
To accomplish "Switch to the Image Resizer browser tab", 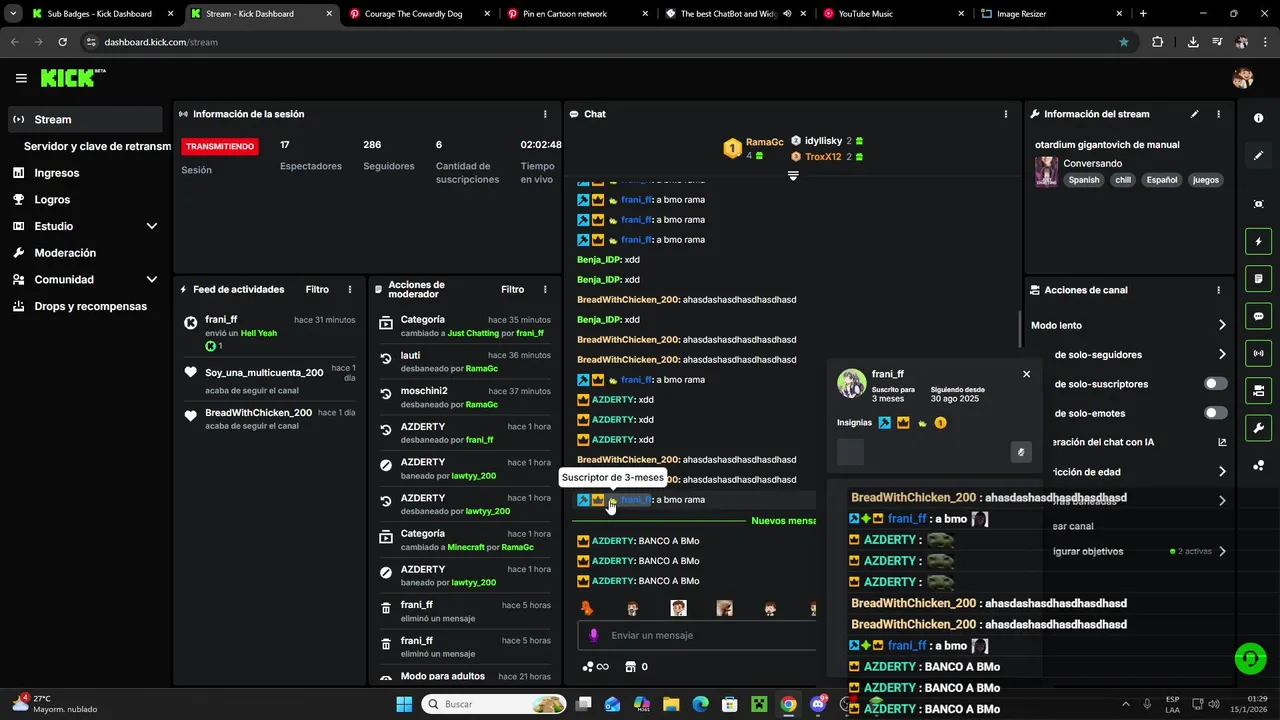I will (x=1050, y=14).
